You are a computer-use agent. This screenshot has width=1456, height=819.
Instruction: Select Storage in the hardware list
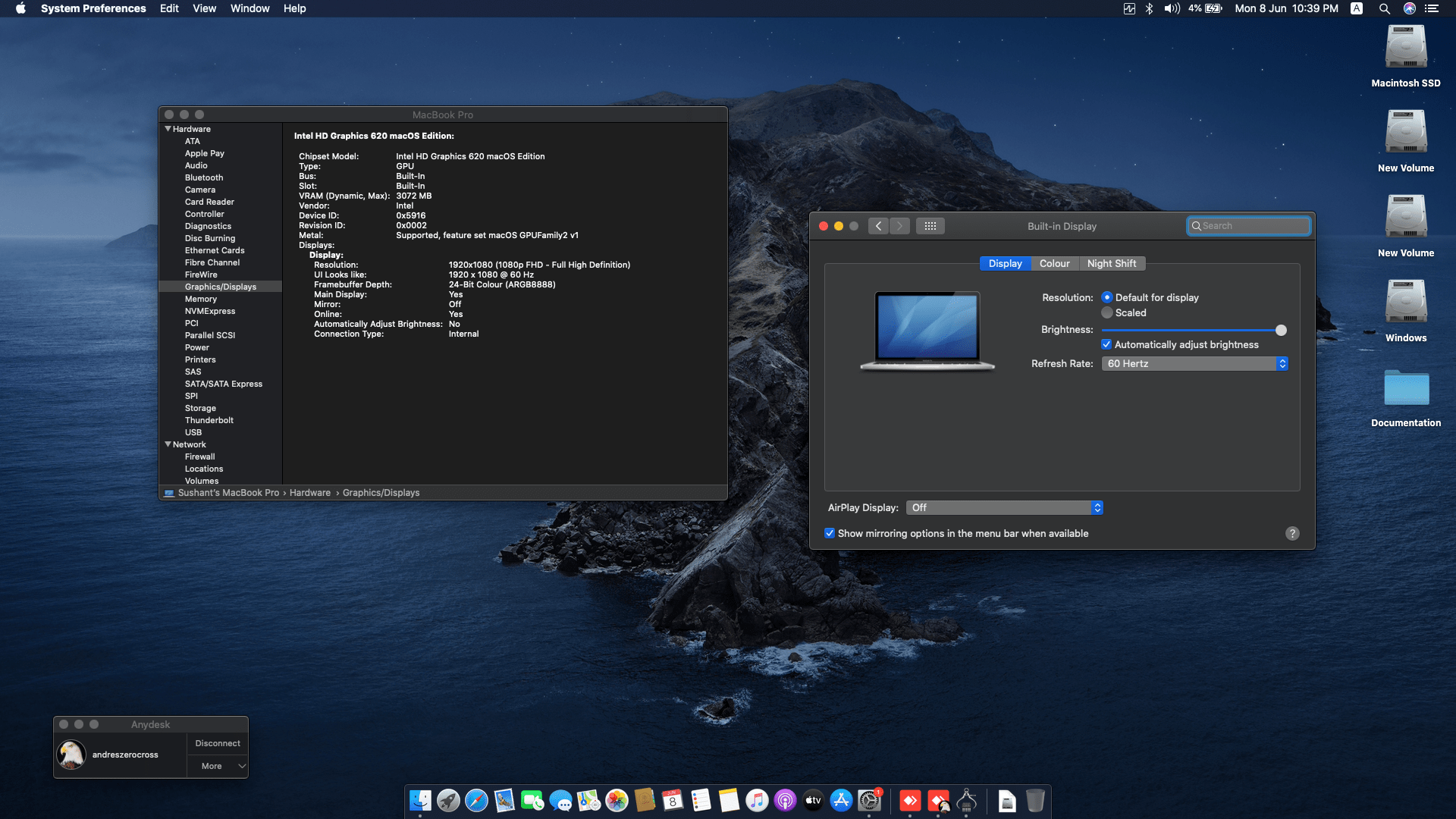200,408
